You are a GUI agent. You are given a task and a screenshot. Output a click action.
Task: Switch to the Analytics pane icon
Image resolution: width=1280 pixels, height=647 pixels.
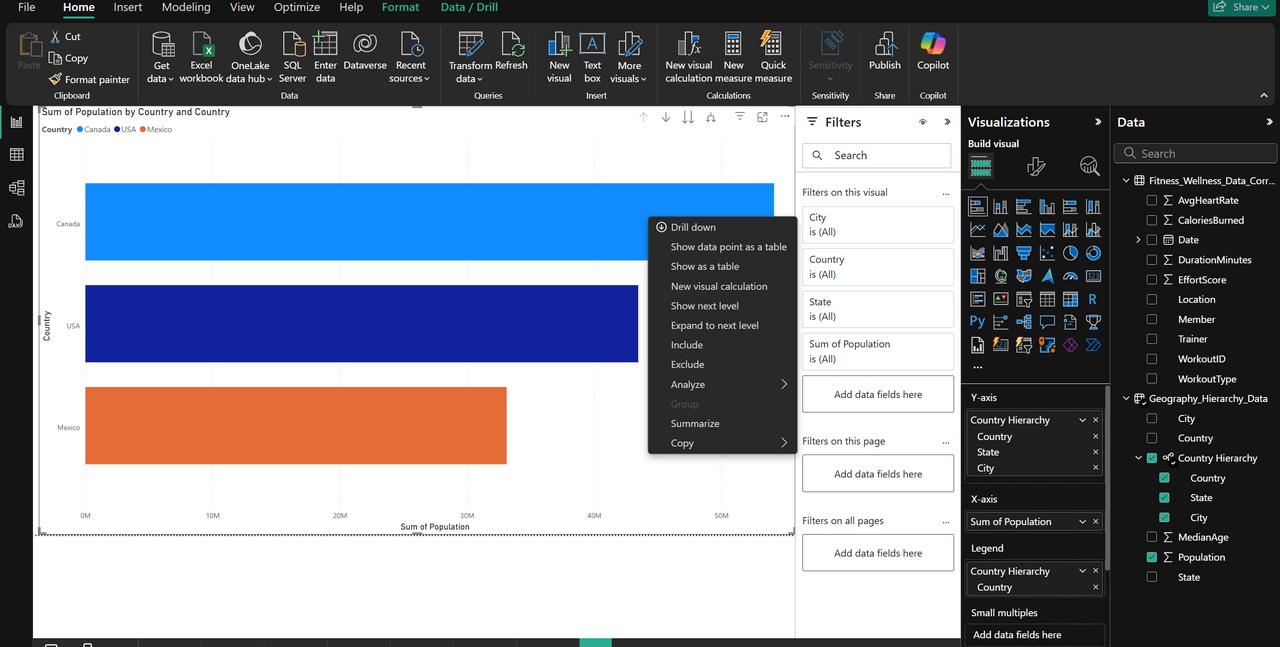[x=1090, y=166]
